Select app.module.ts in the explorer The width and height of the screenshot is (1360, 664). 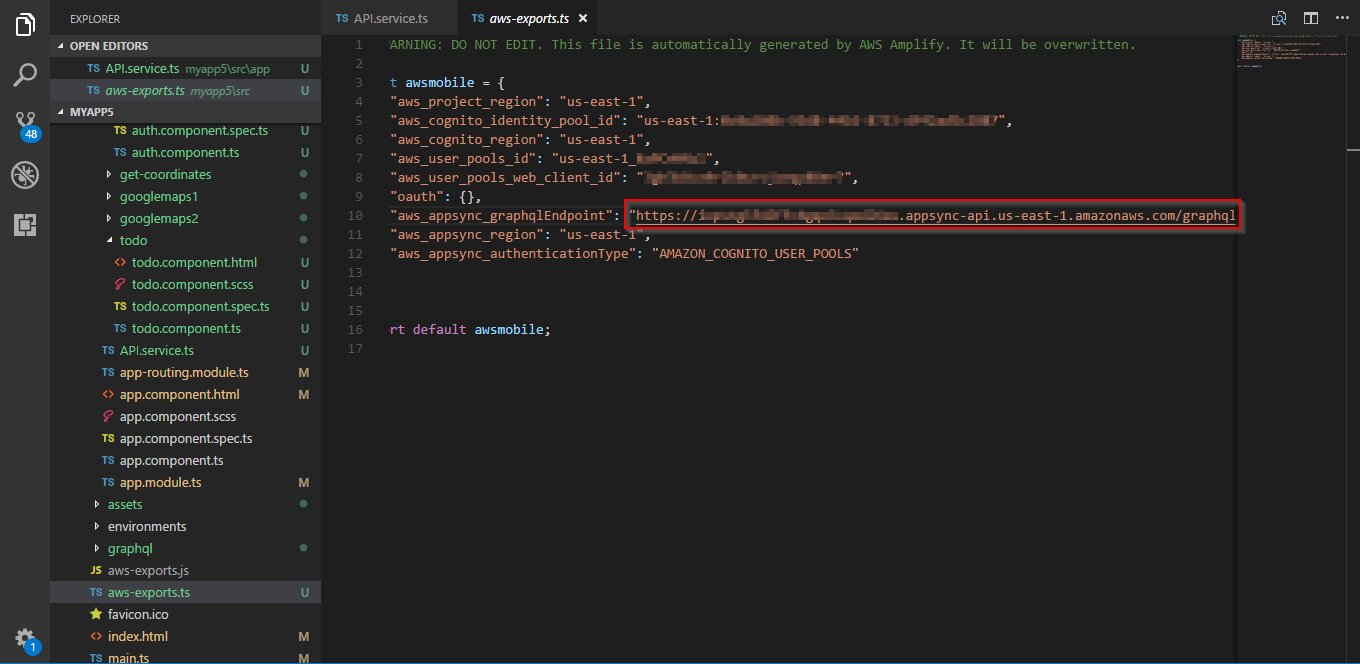pos(160,482)
